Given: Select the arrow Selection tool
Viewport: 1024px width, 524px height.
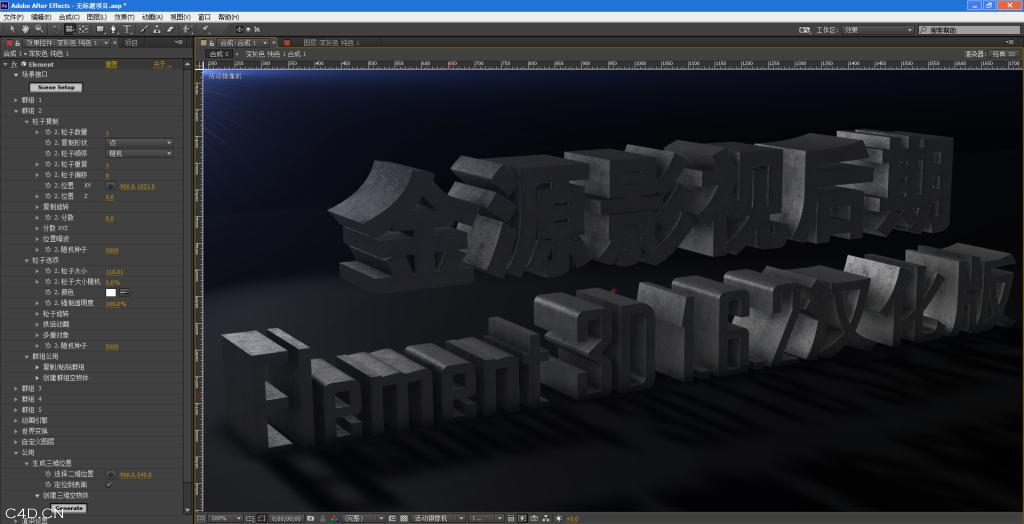Looking at the screenshot, I should (x=12, y=29).
